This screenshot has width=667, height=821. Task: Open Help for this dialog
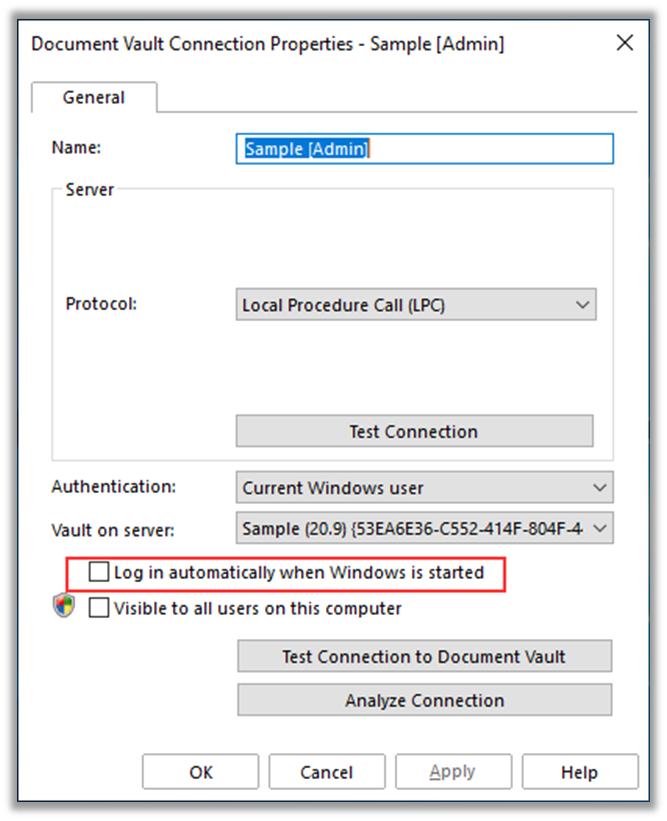tap(580, 772)
